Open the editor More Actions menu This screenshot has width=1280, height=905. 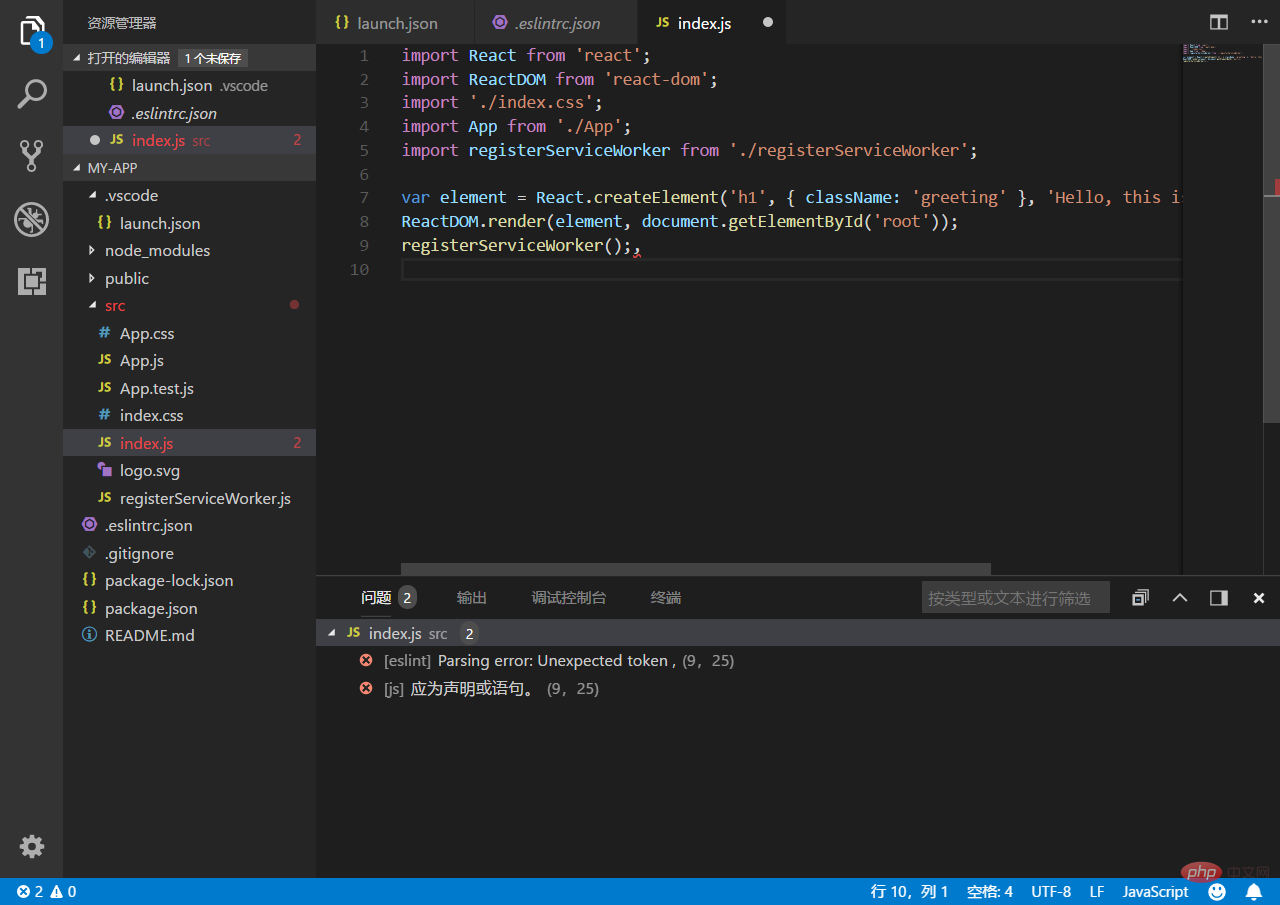[1259, 22]
